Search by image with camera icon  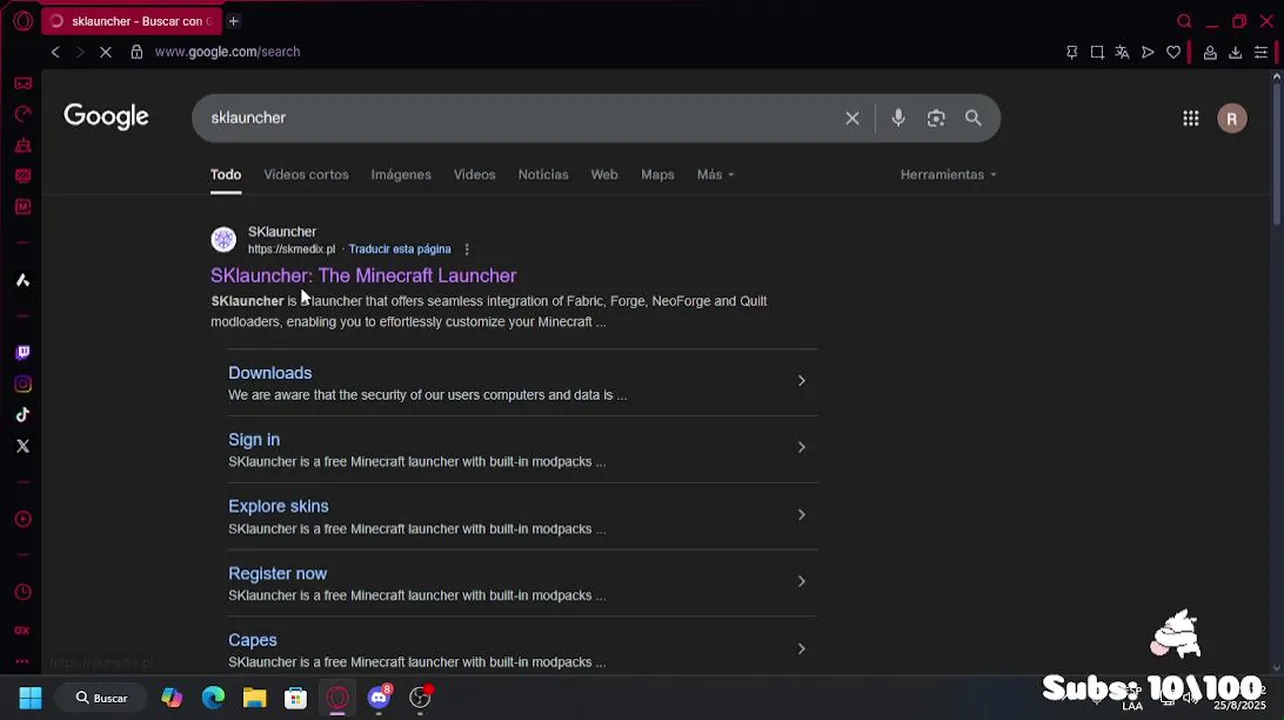[x=936, y=118]
